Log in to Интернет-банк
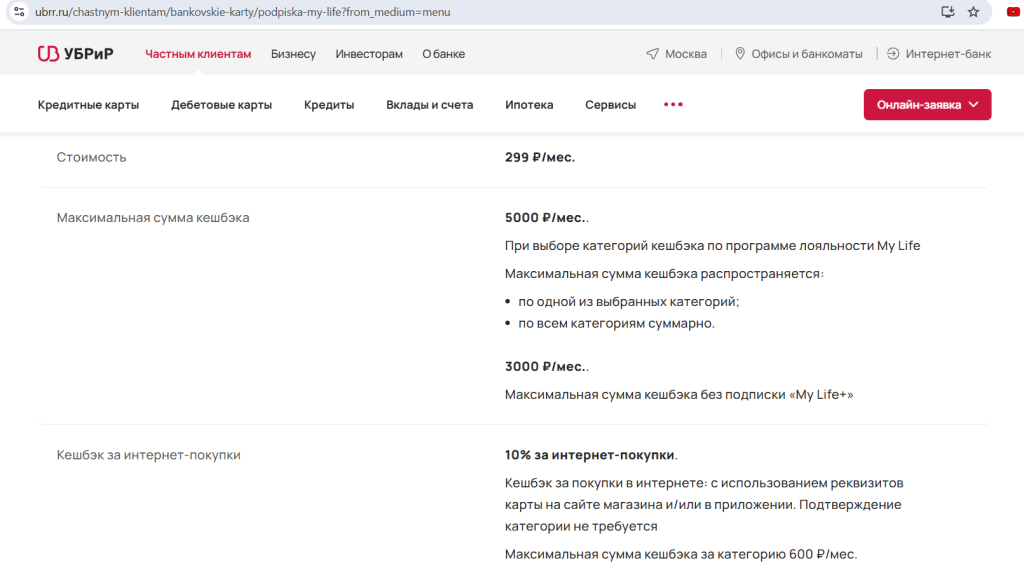1024x577 pixels. coord(939,54)
